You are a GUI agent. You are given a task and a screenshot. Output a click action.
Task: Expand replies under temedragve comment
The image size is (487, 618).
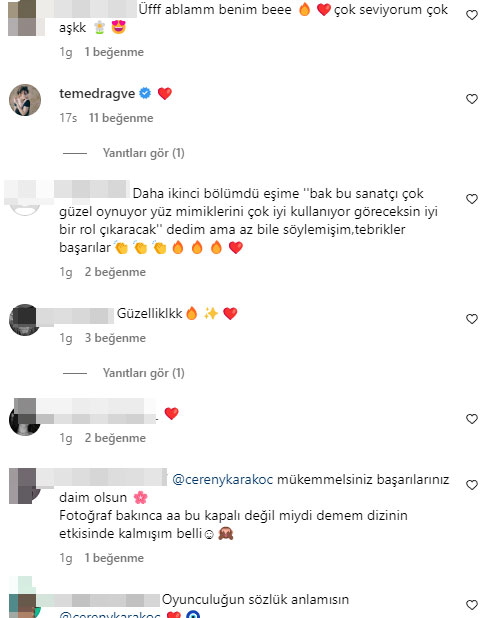pyautogui.click(x=143, y=153)
